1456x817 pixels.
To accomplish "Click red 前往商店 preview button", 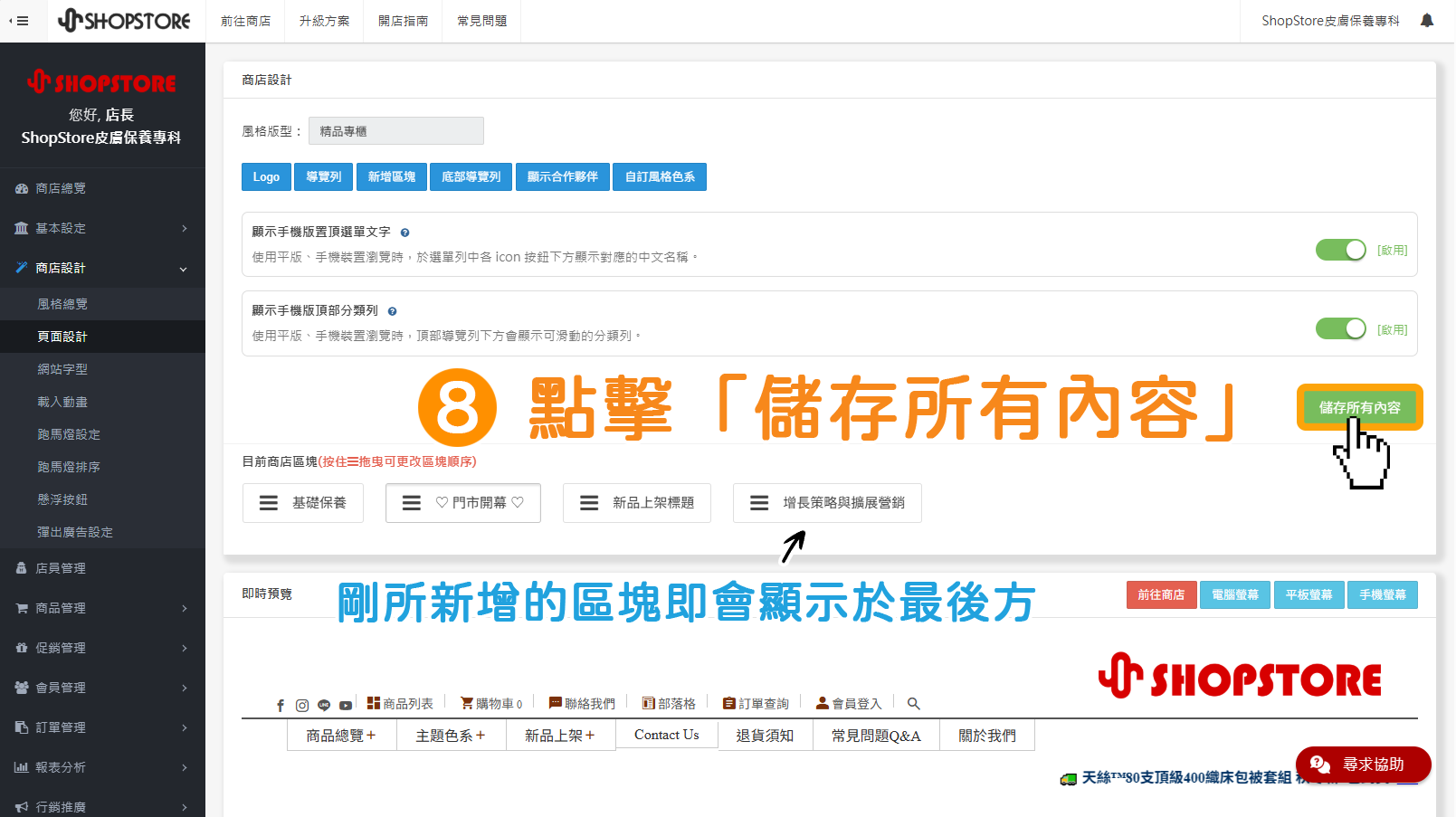I will tap(1161, 594).
